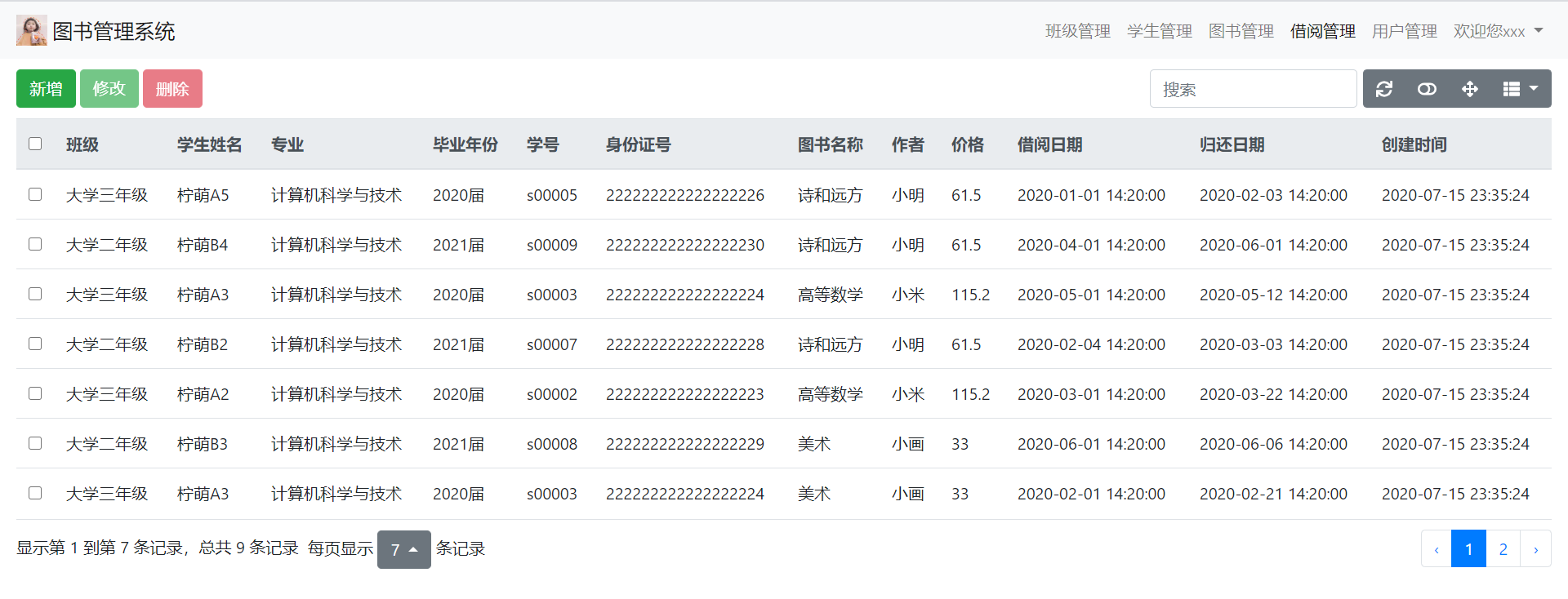Click student ID s00009 cell
The width and height of the screenshot is (1568, 599).
(552, 245)
